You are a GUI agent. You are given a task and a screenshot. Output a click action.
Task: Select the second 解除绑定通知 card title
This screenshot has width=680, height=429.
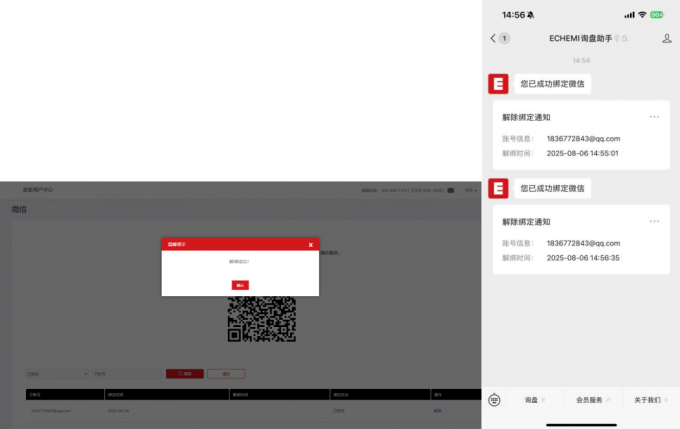tap(526, 222)
